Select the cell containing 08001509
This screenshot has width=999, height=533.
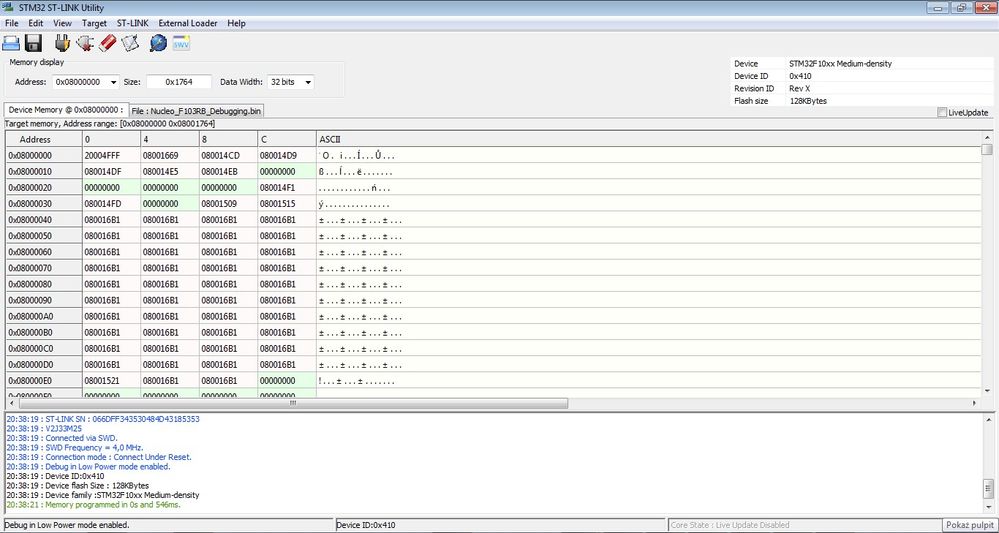pyautogui.click(x=229, y=203)
